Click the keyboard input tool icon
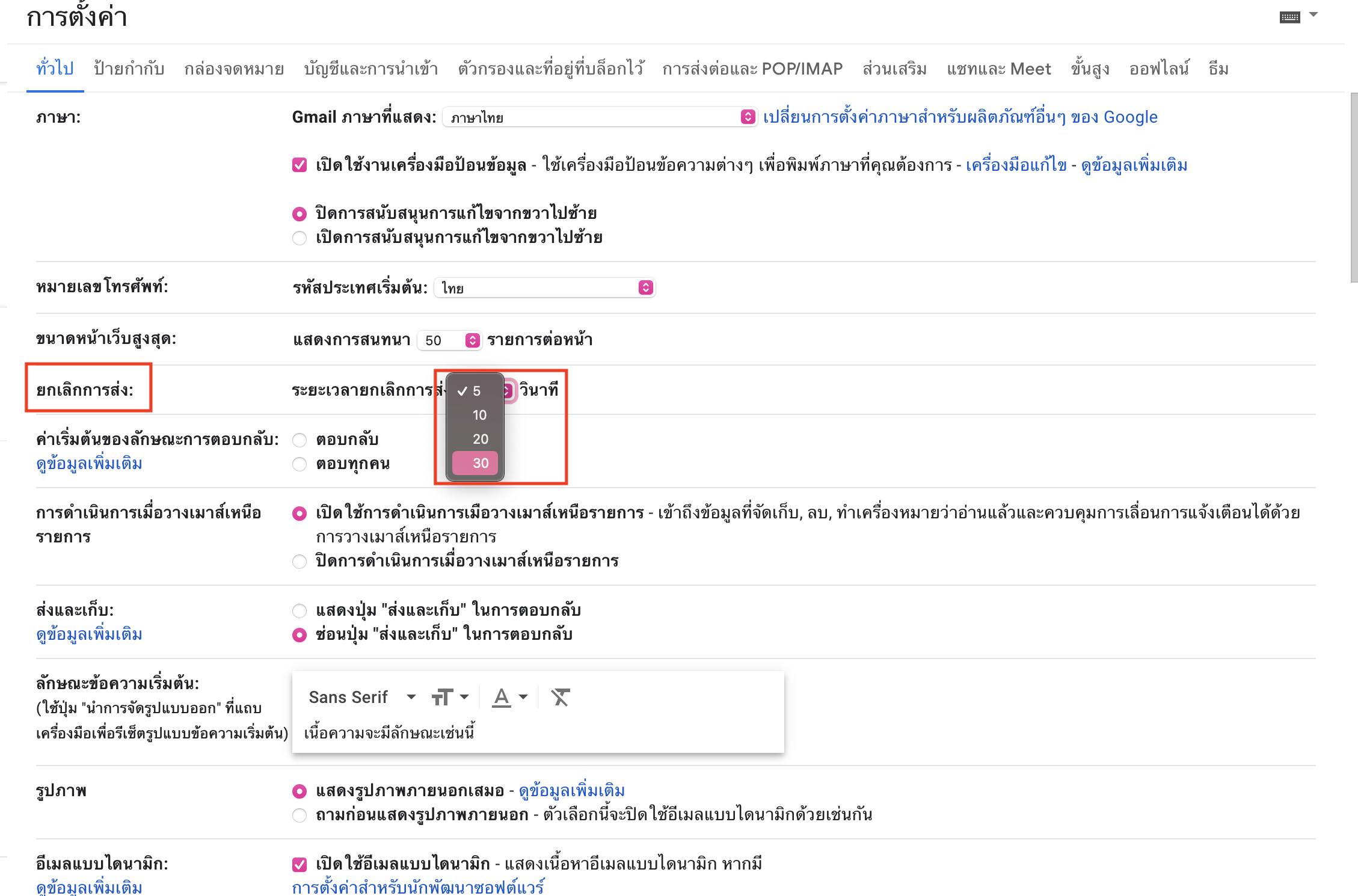1358x896 pixels. pos(1289,17)
